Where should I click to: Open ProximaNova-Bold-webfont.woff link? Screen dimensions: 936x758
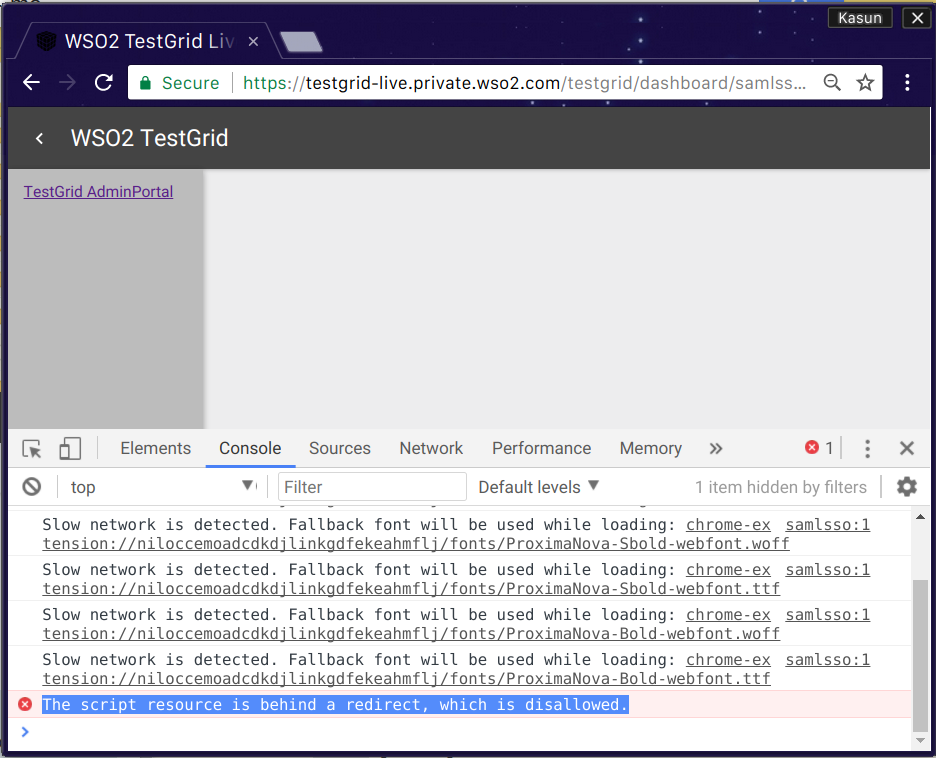[411, 633]
